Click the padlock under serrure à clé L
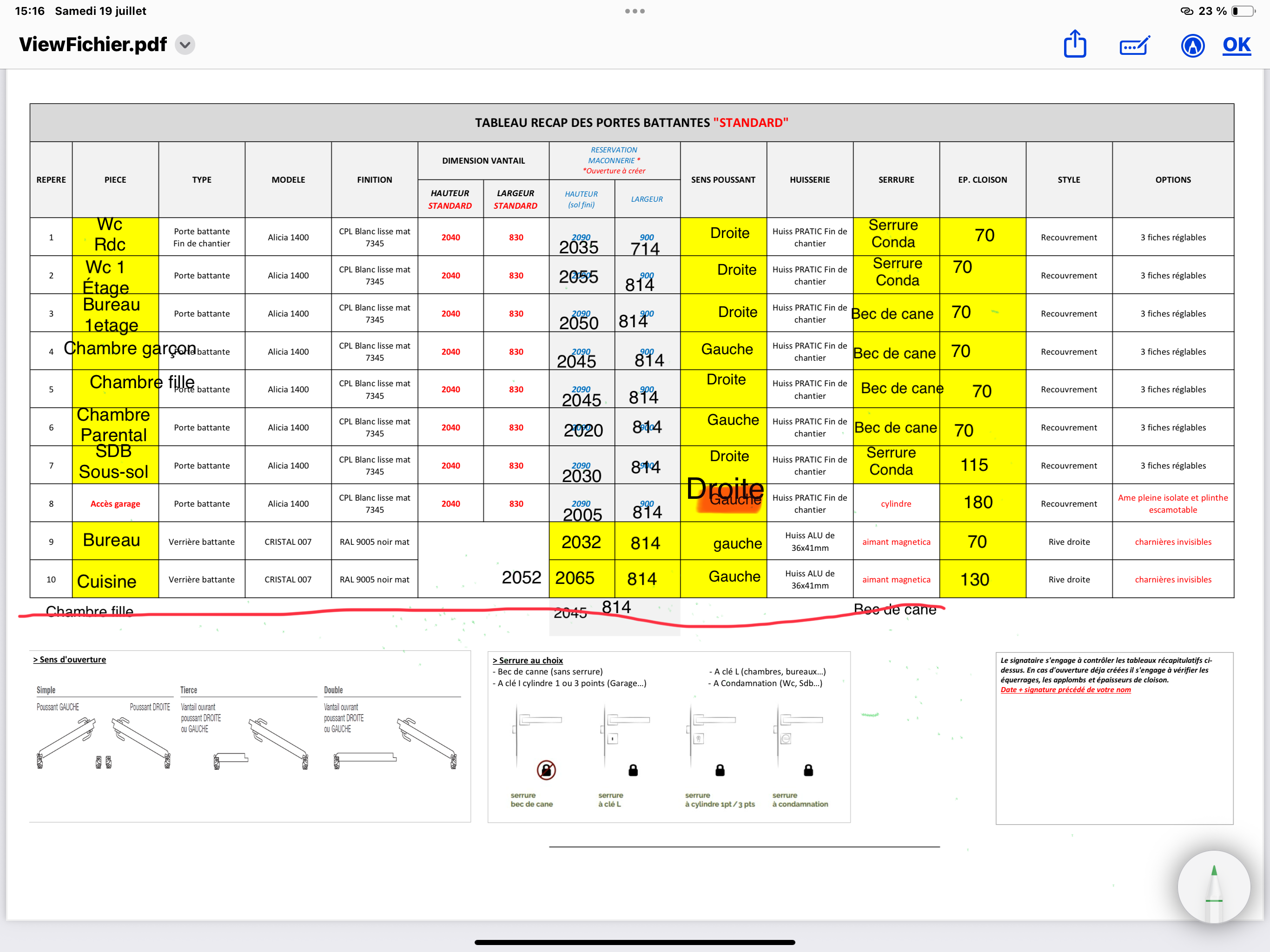Image resolution: width=1270 pixels, height=952 pixels. coord(633,770)
